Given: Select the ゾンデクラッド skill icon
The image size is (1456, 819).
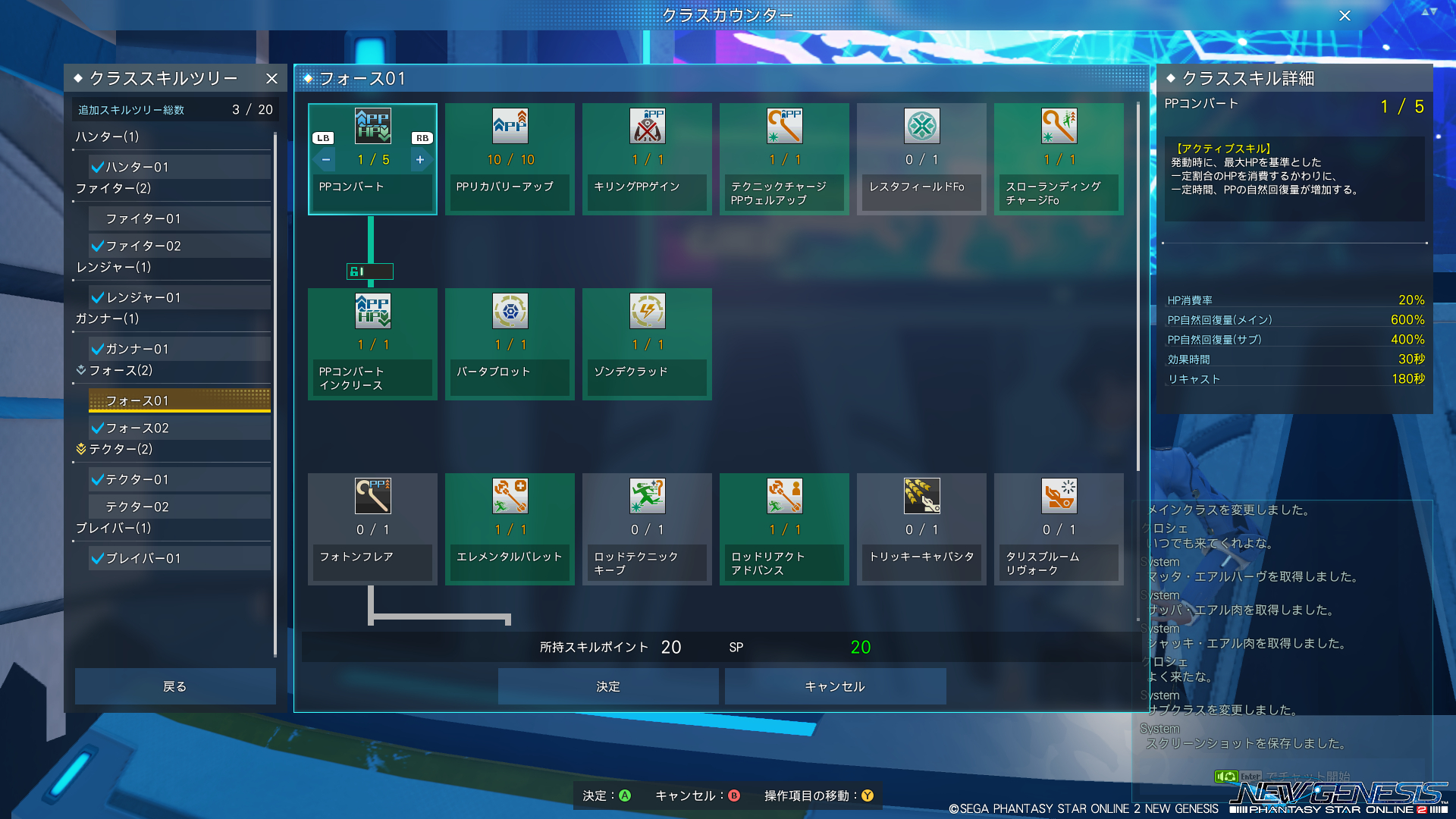Looking at the screenshot, I should [x=648, y=311].
